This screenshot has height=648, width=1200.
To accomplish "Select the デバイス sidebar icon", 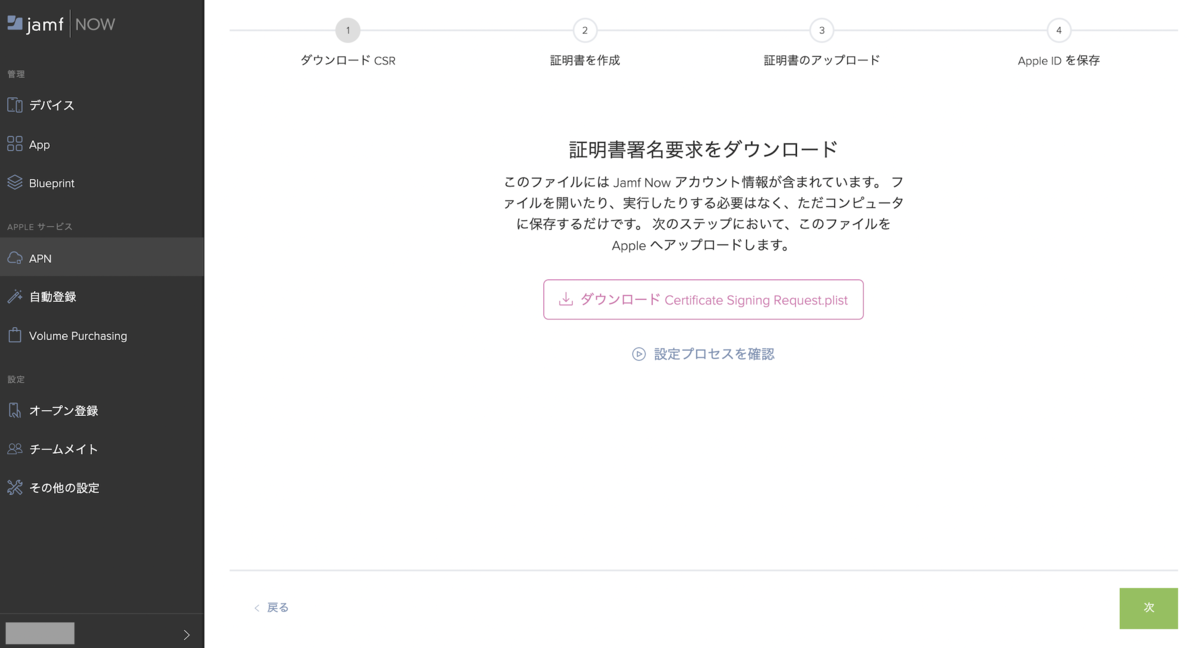I will pyautogui.click(x=14, y=104).
